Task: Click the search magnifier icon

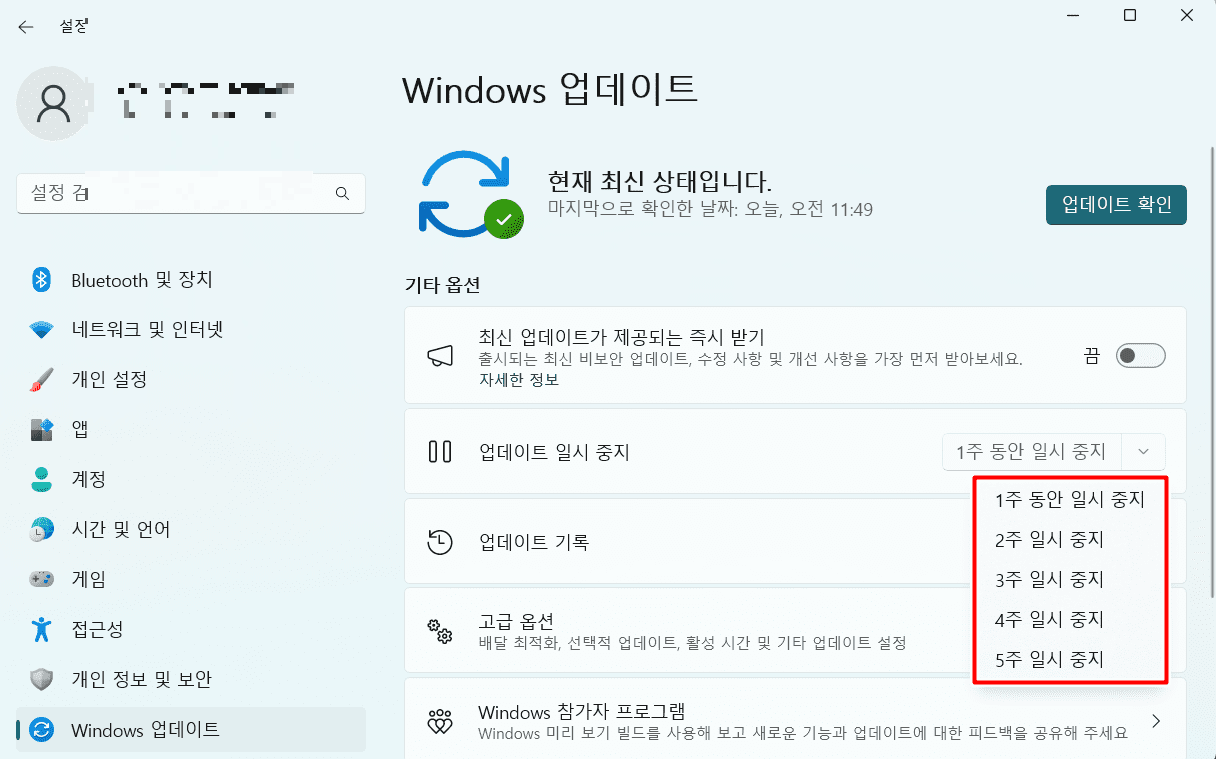Action: click(x=342, y=193)
